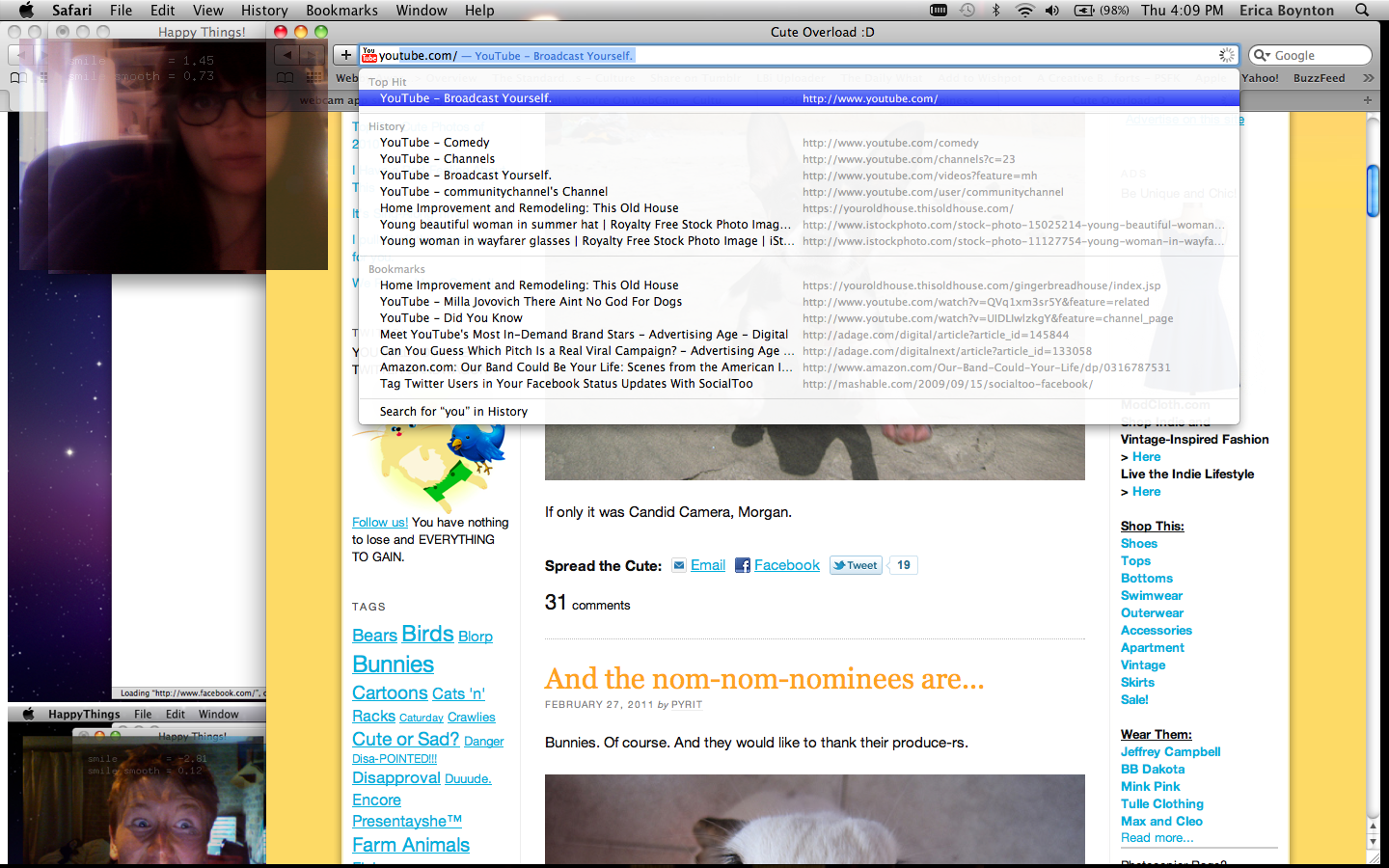Select Young woman in wayfarer glasses history row
The height and width of the screenshot is (868, 1389).
click(x=799, y=241)
